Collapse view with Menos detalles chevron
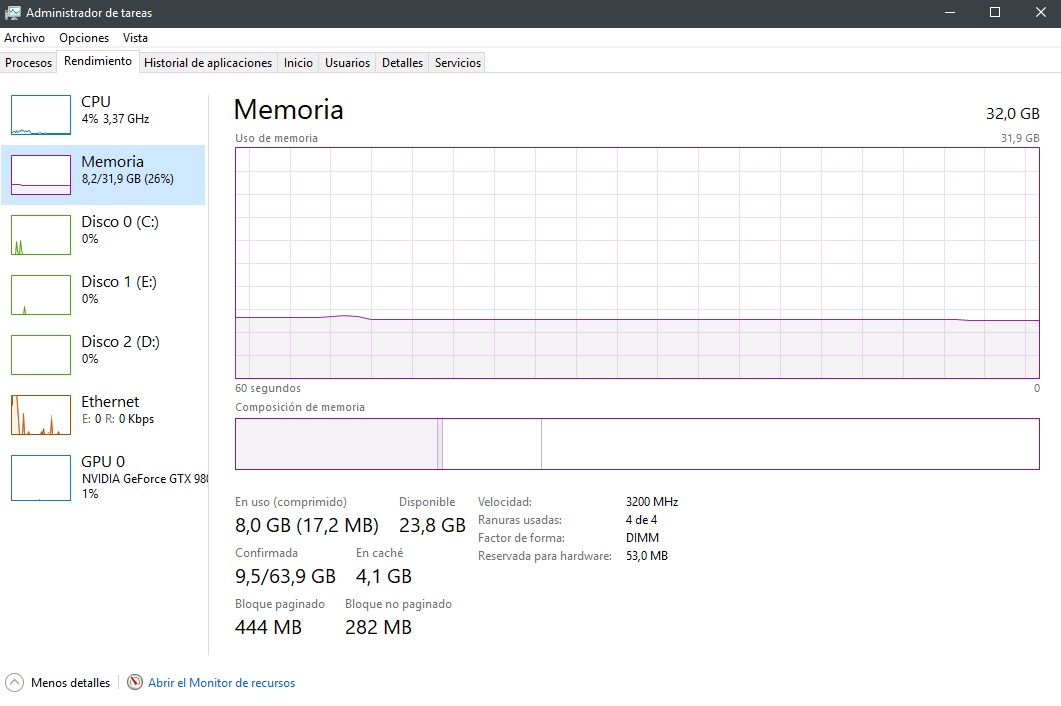The height and width of the screenshot is (706, 1061). 15,683
